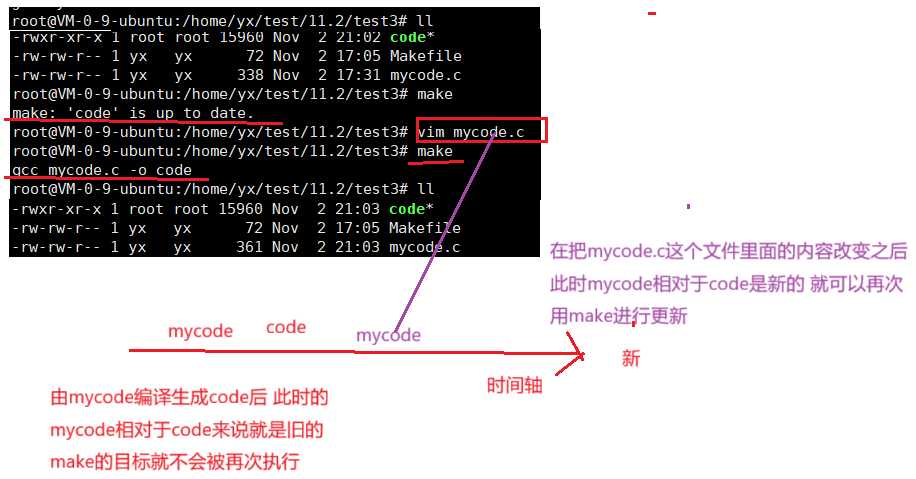Click the red 'mycode' timeline label
916x479 pixels.
click(x=200, y=331)
